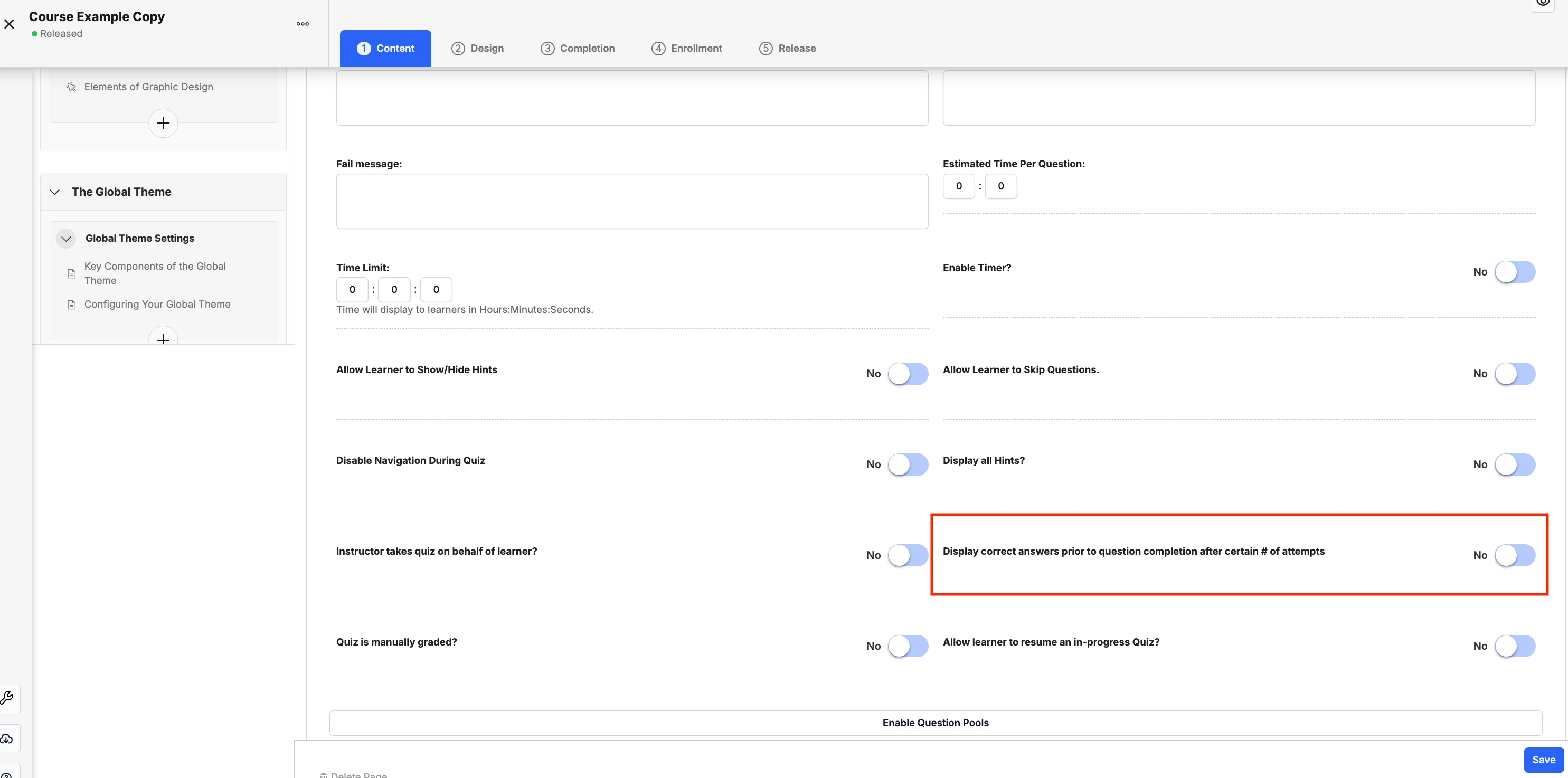This screenshot has width=1568, height=778.
Task: Enable Allow Learner to Show/Hide Hints
Action: [x=908, y=374]
